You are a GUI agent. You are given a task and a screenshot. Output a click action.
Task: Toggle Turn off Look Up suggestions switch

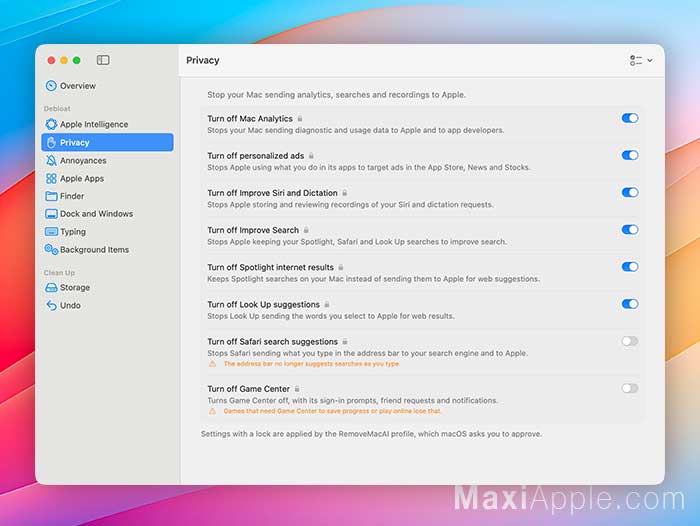(629, 304)
